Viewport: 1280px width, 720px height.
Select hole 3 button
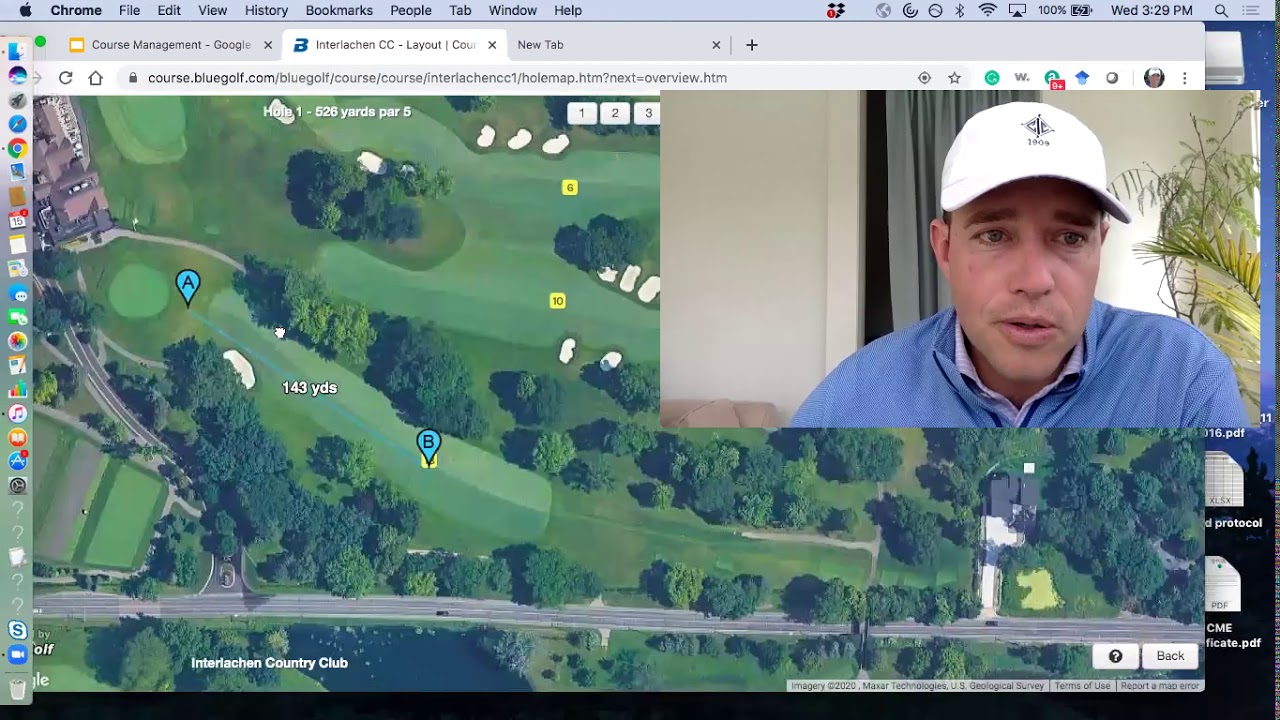(648, 113)
